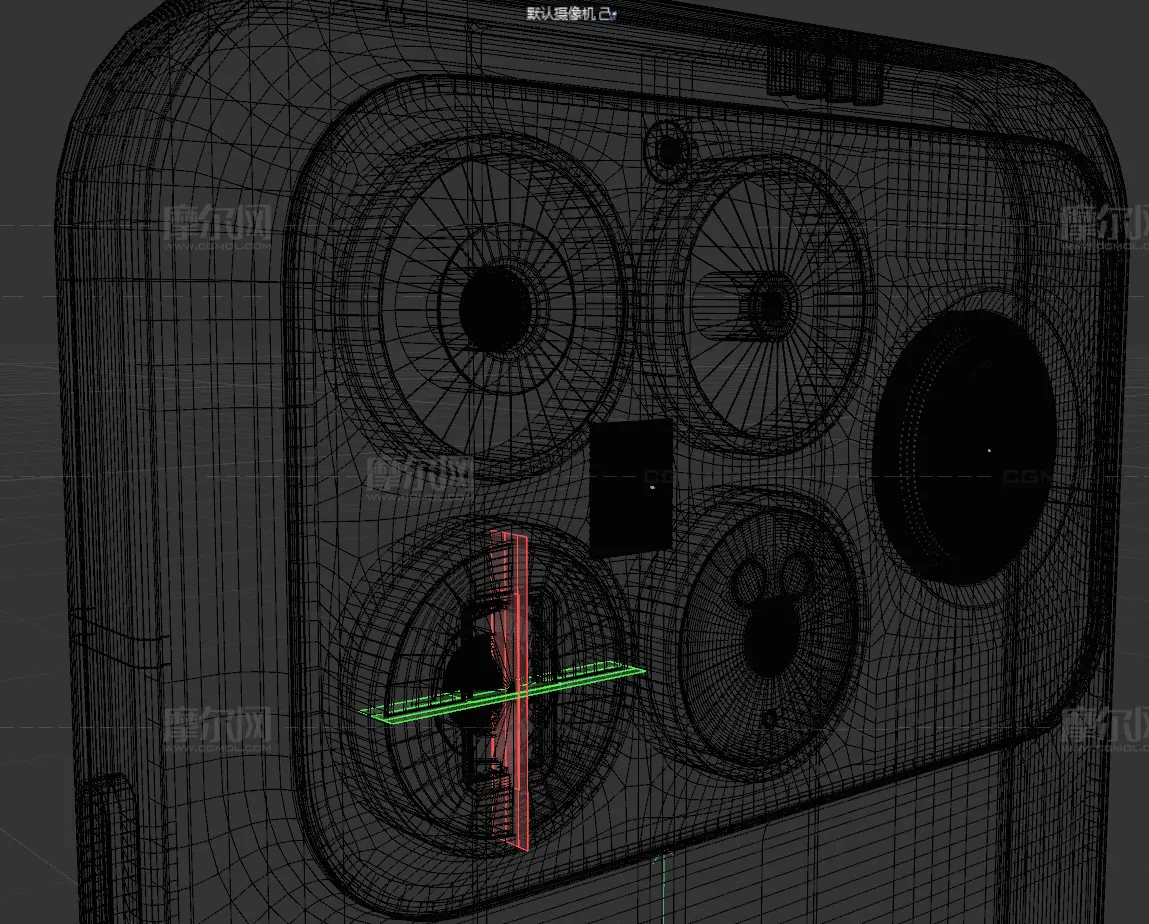Click the green axis line at viewport bottom
The image size is (1149, 924).
[x=662, y=888]
